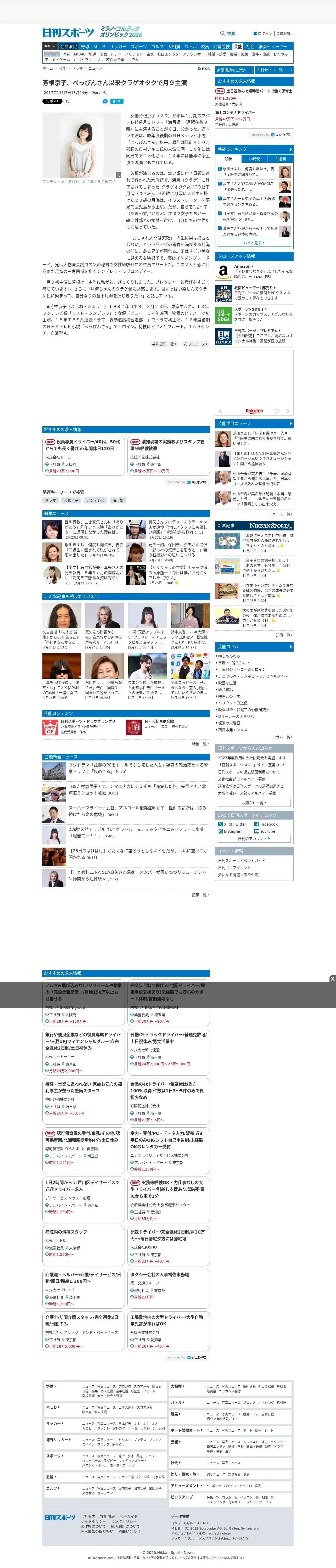Enlarge the article photo with the magnifier icon
The height and width of the screenshot is (1568, 336).
[x=118, y=175]
